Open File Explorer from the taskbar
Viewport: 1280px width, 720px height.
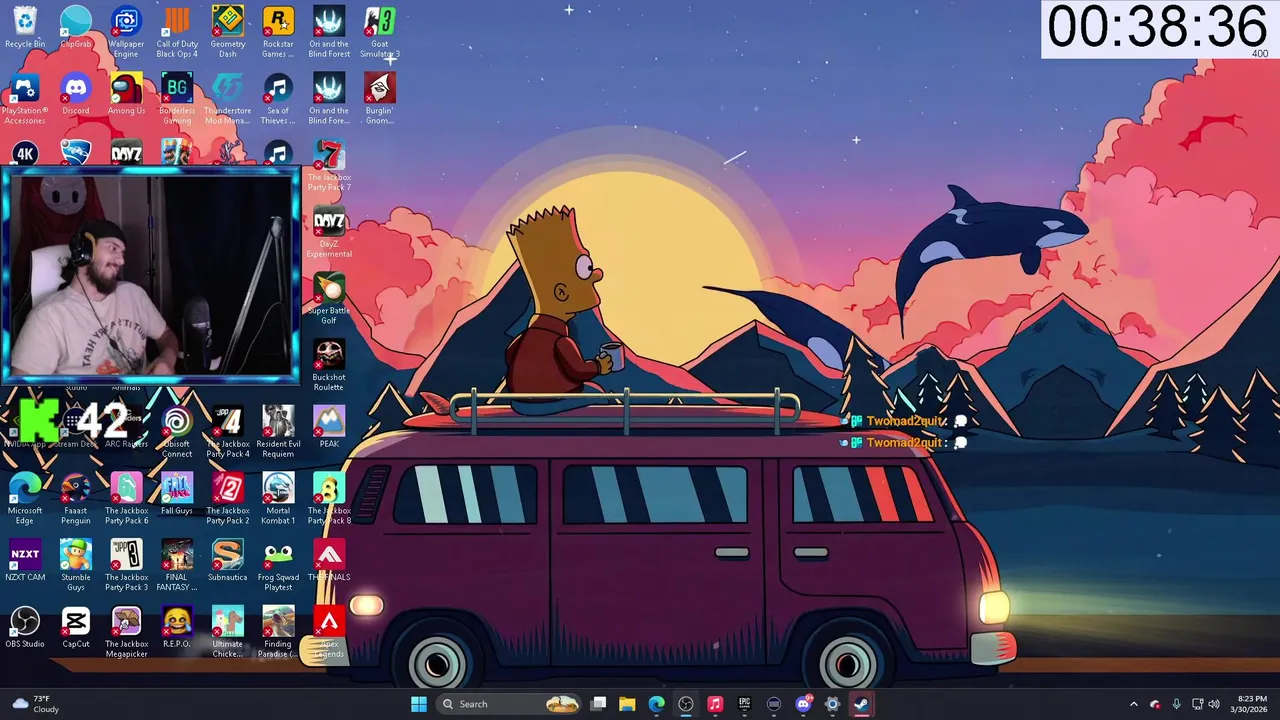(x=627, y=704)
